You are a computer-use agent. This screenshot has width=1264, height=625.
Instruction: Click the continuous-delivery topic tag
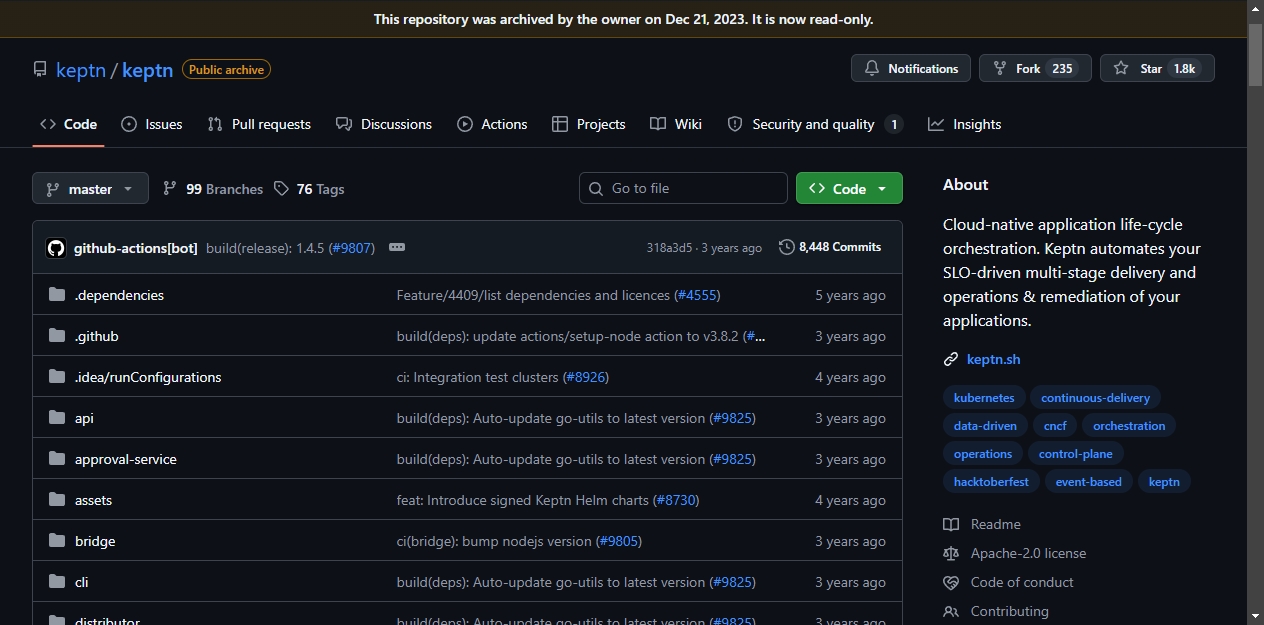point(1096,398)
